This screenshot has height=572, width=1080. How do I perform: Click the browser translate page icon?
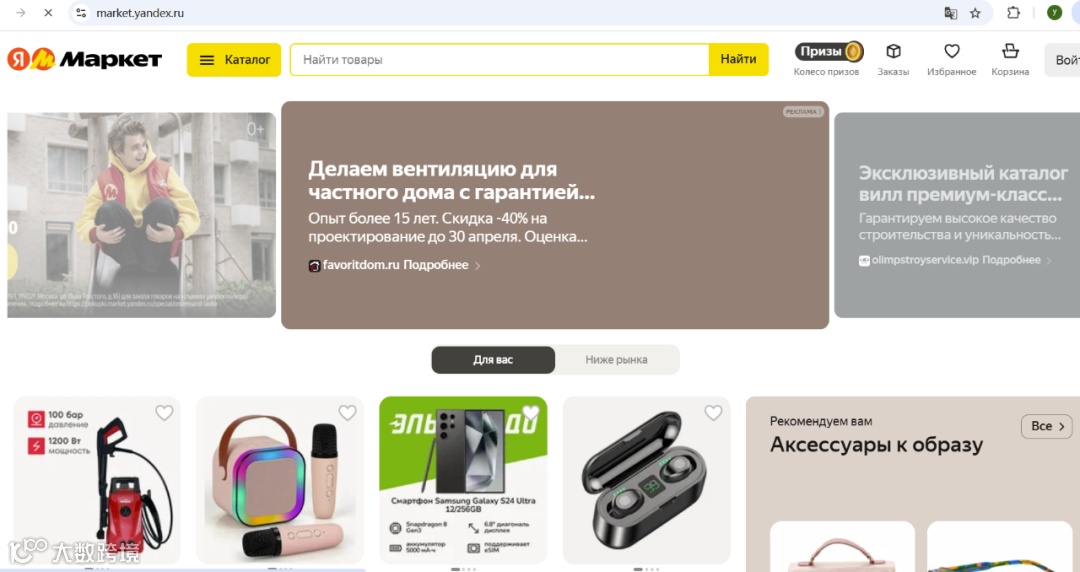[x=951, y=13]
